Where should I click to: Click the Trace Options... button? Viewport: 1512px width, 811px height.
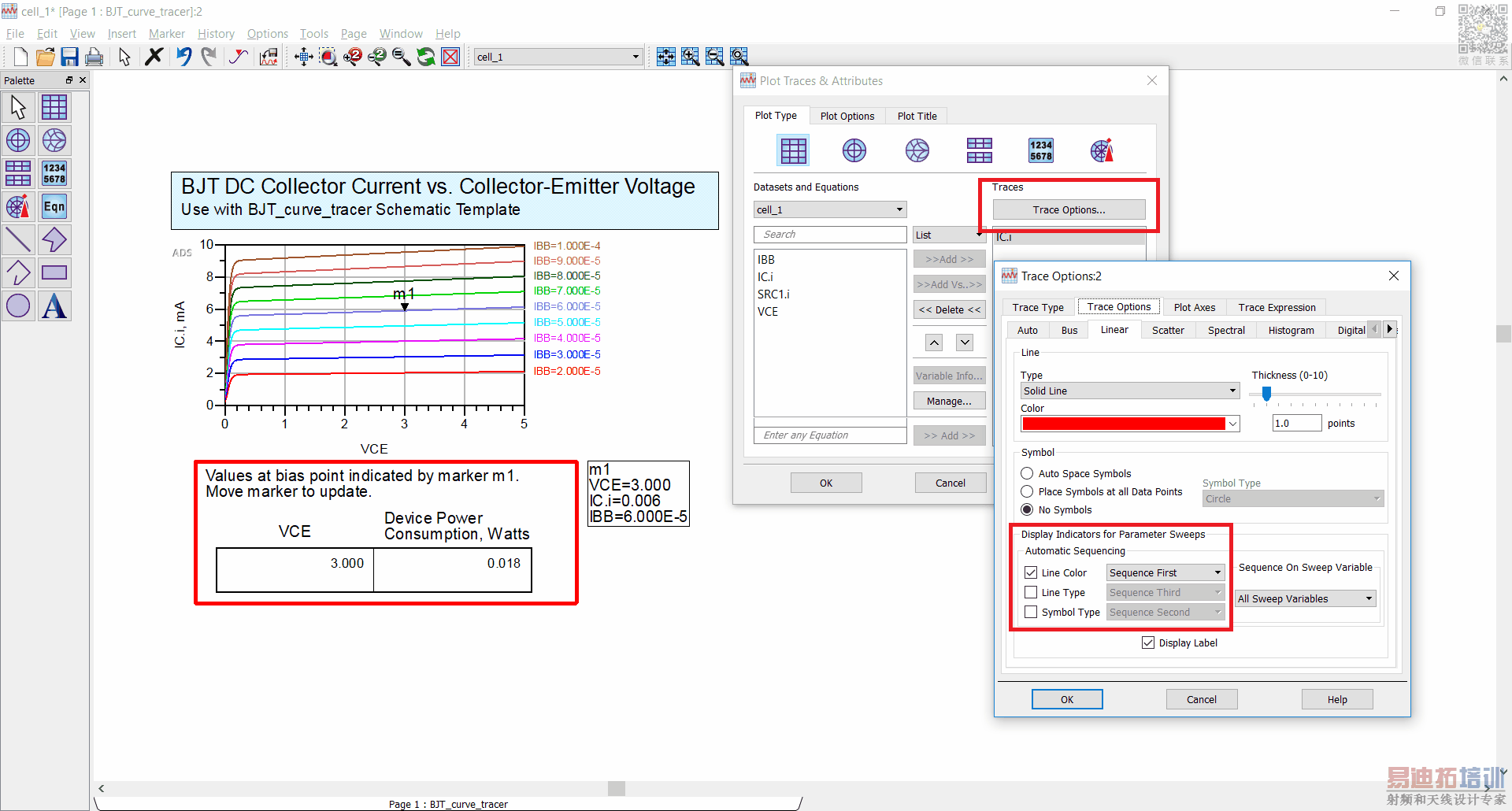click(1069, 209)
